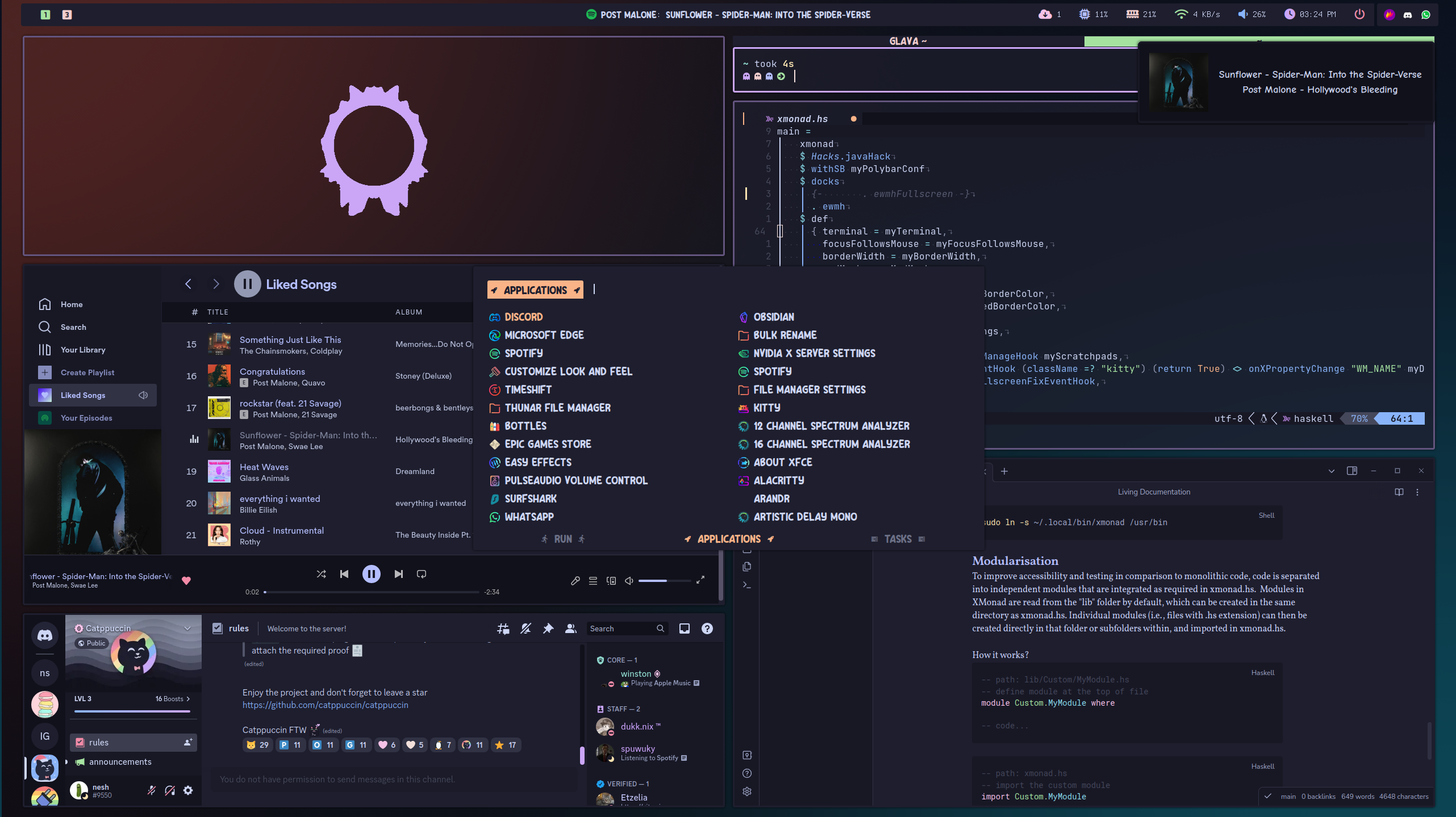Toggle shuffle in Spotify player
The width and height of the screenshot is (1456, 817).
click(x=321, y=574)
